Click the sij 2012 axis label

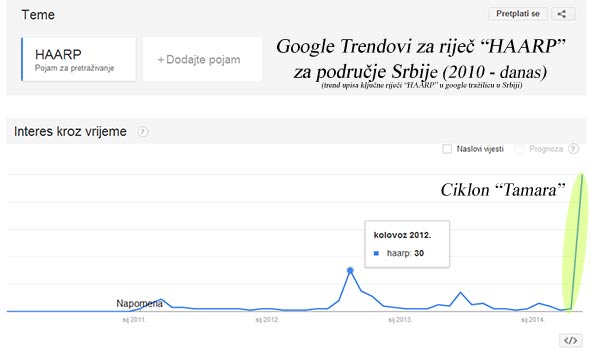(267, 320)
